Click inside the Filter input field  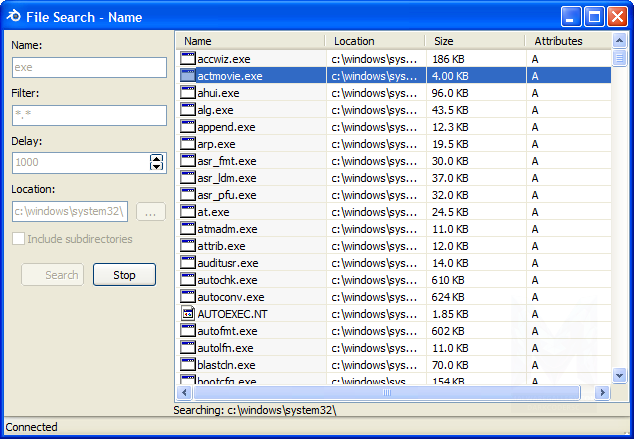point(89,115)
